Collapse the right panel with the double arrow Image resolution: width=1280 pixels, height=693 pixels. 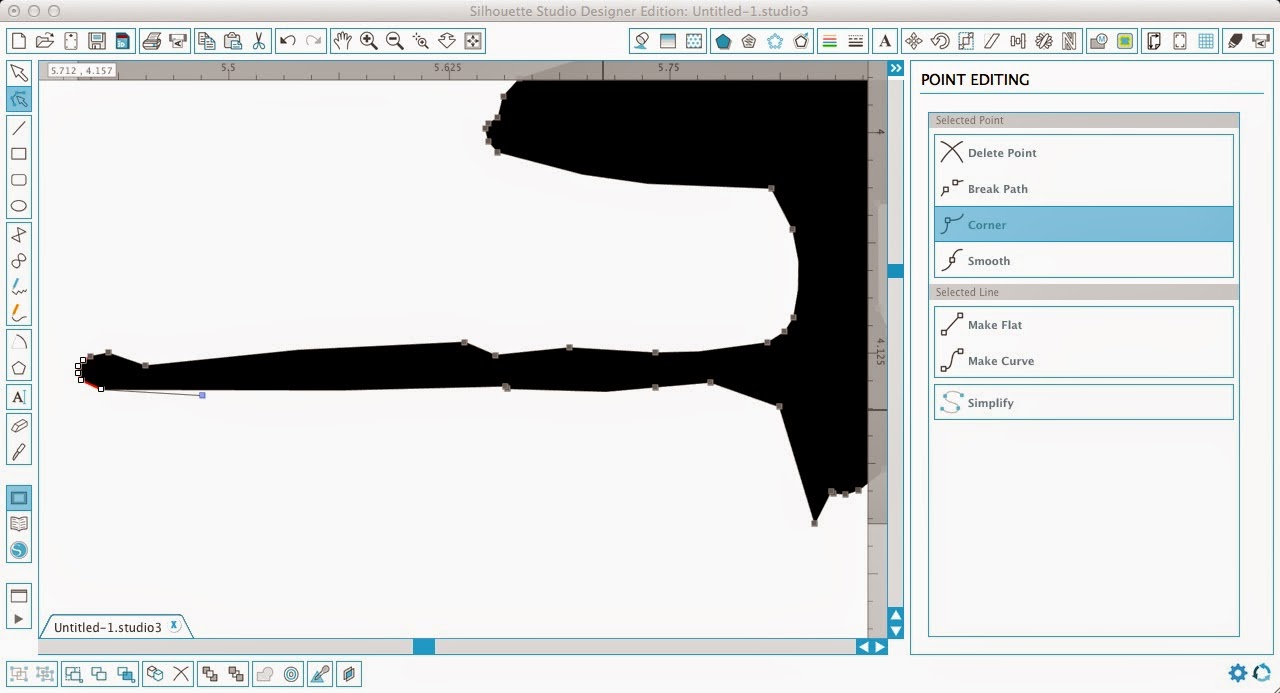(x=895, y=68)
